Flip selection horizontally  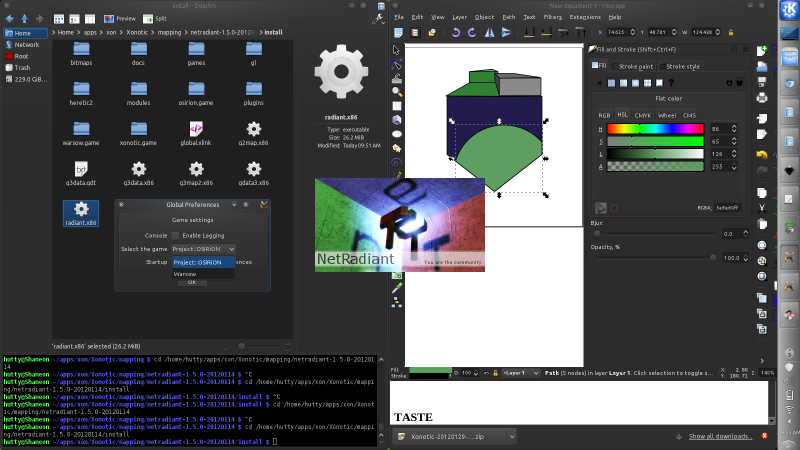[x=489, y=32]
